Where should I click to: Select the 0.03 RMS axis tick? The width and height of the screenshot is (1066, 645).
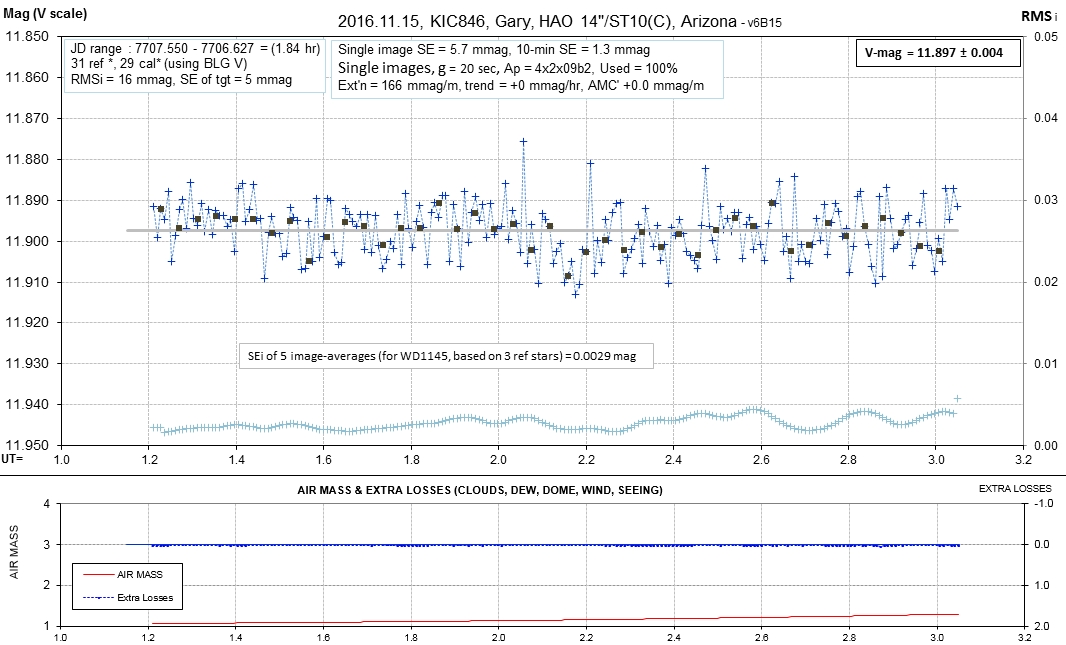[x=1046, y=200]
